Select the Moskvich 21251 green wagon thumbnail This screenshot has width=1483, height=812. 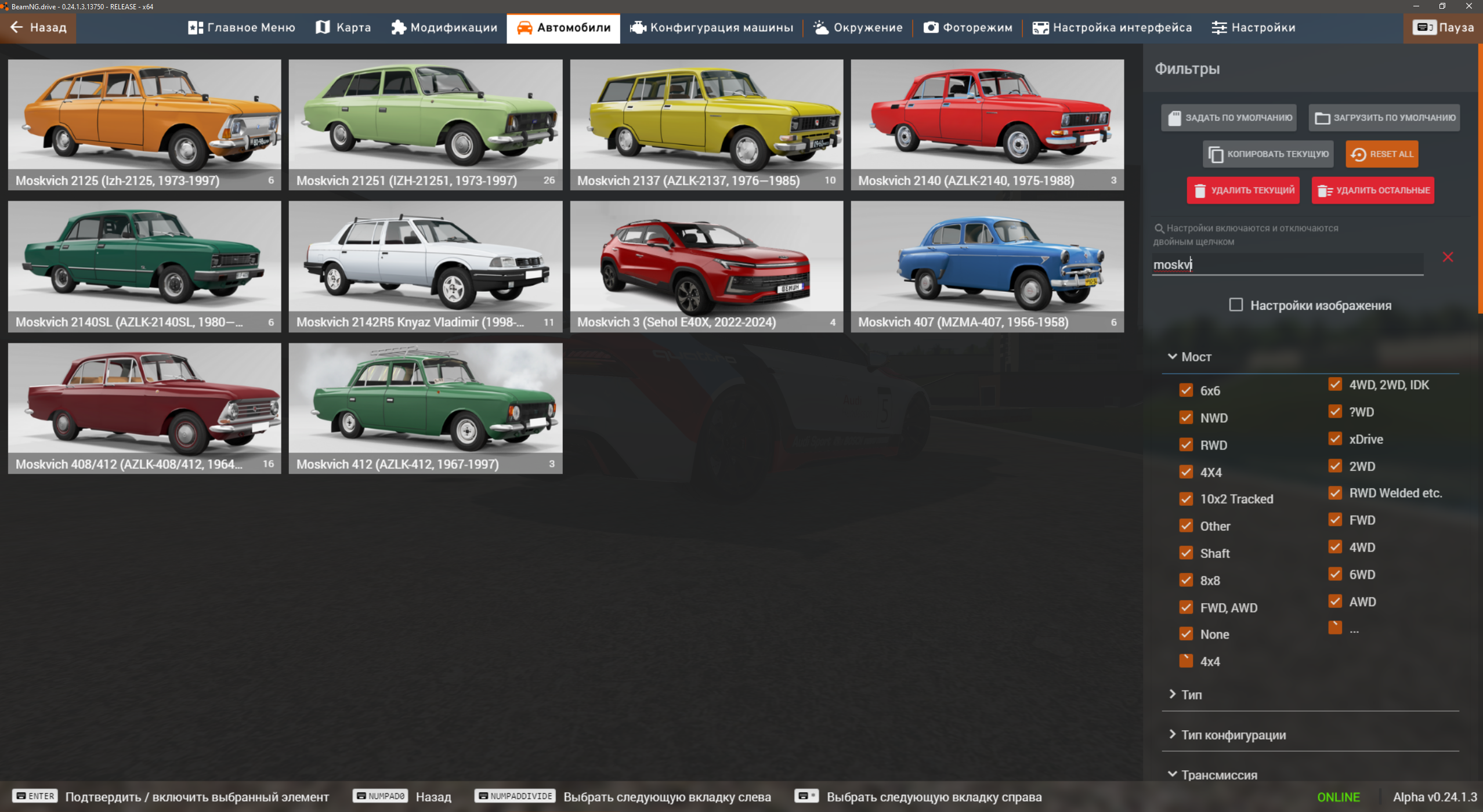click(425, 125)
